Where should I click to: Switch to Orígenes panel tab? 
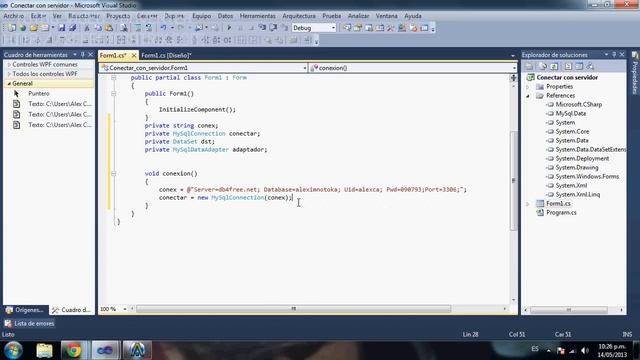[x=25, y=310]
